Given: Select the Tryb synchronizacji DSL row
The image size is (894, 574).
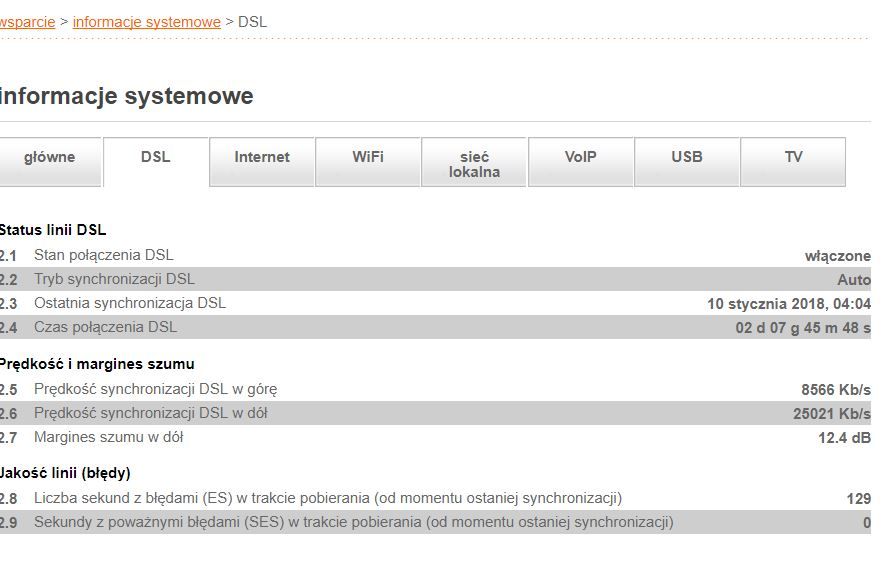Looking at the screenshot, I should [114, 280].
